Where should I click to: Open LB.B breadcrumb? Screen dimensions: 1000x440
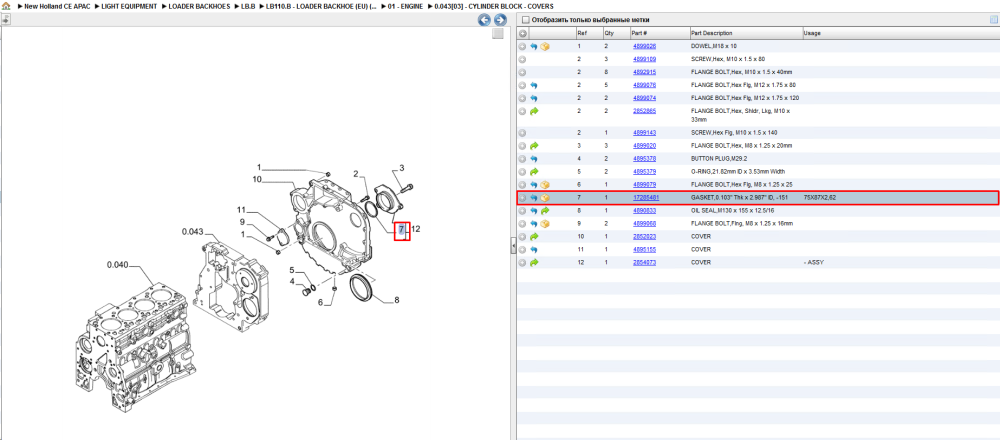[248, 6]
